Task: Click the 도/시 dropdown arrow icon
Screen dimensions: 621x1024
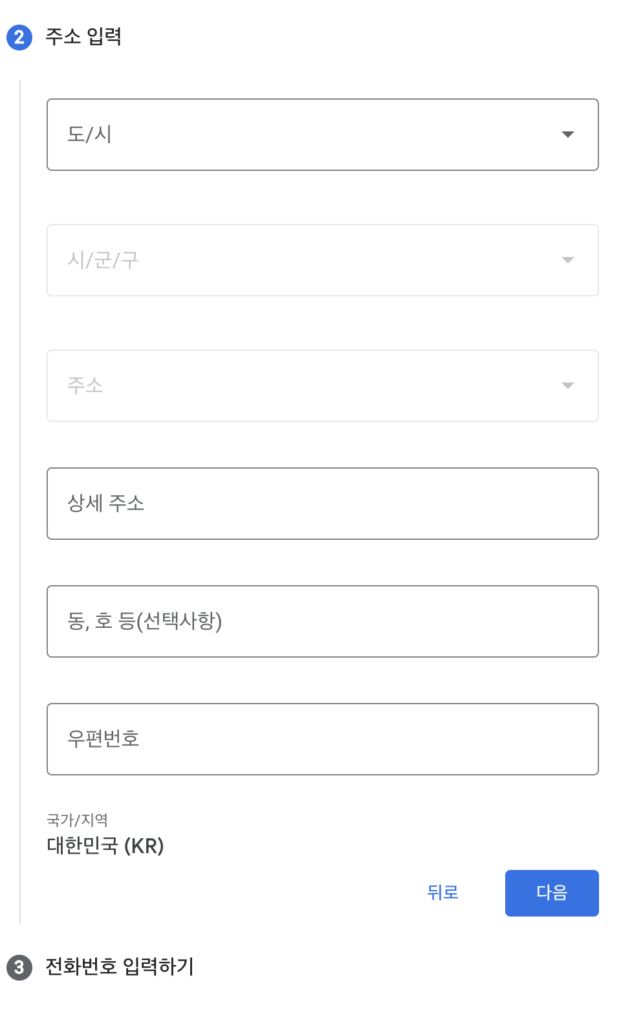Action: pyautogui.click(x=567, y=134)
